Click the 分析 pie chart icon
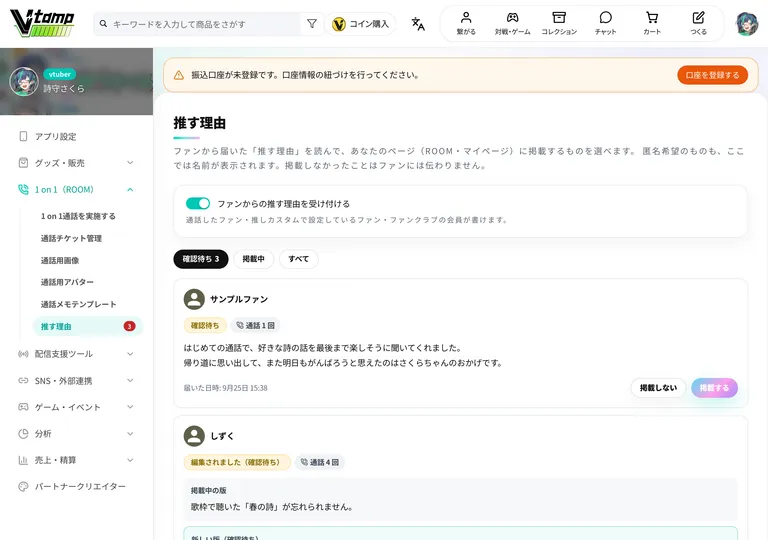 pos(23,434)
